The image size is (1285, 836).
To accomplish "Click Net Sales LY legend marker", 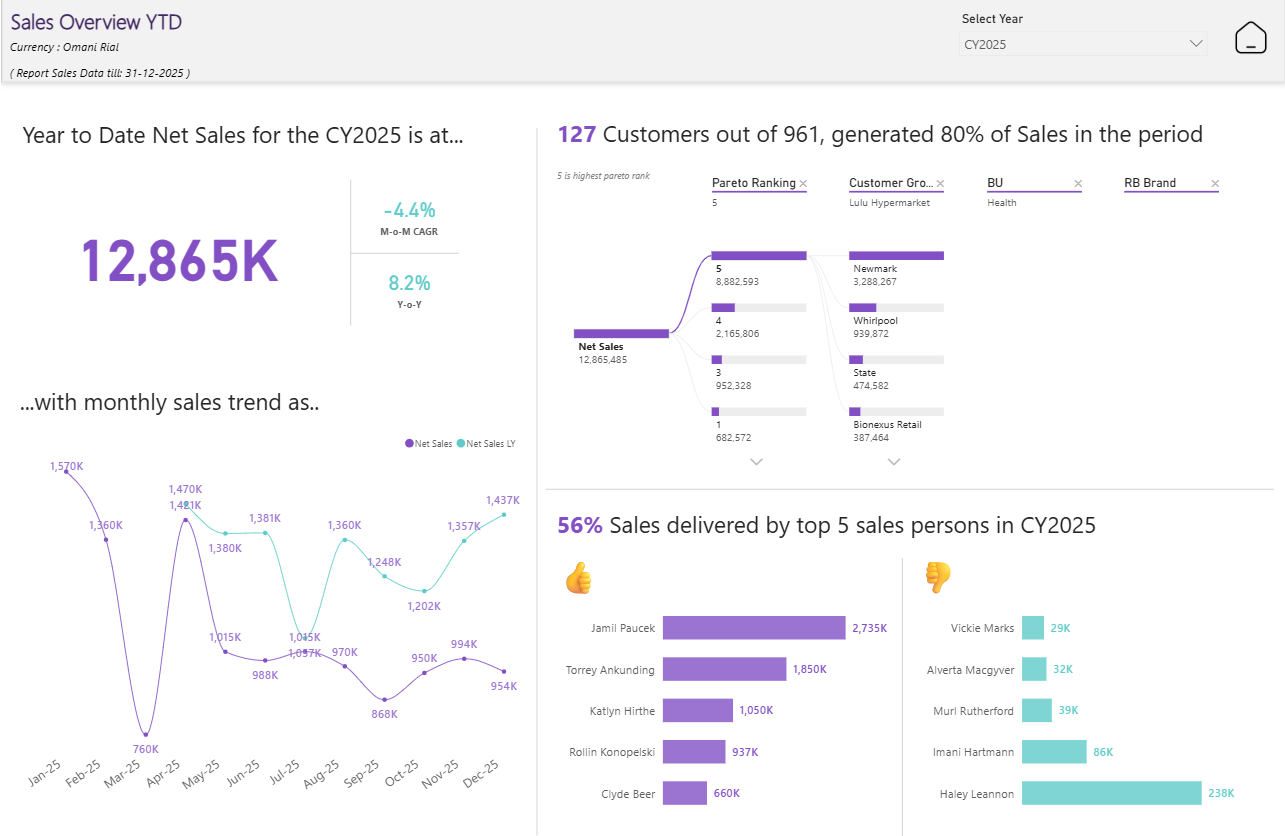I will pyautogui.click(x=461, y=443).
